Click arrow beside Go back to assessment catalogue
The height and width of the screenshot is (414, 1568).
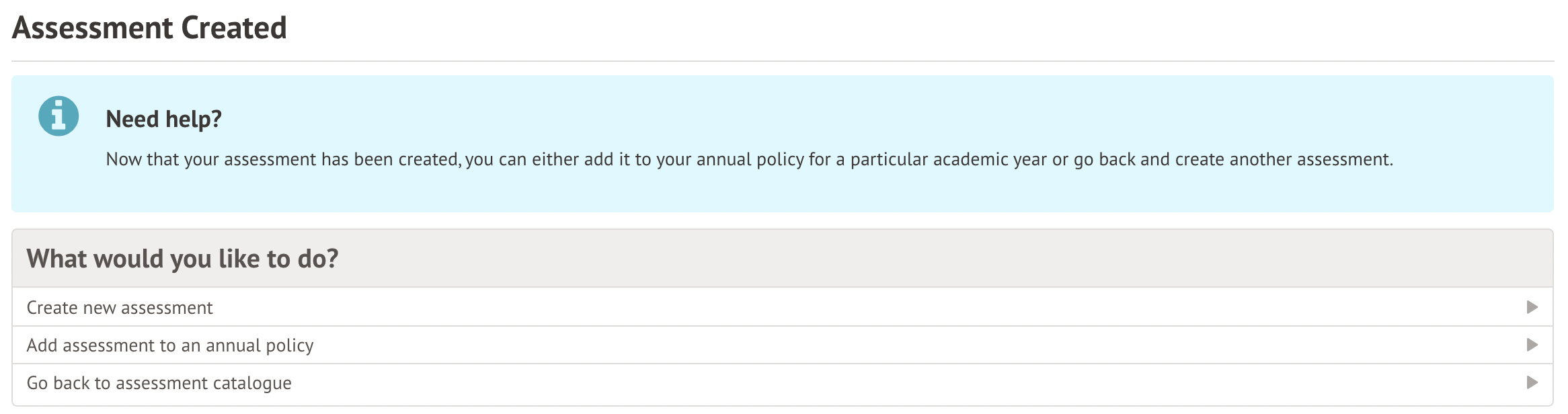tap(1532, 382)
